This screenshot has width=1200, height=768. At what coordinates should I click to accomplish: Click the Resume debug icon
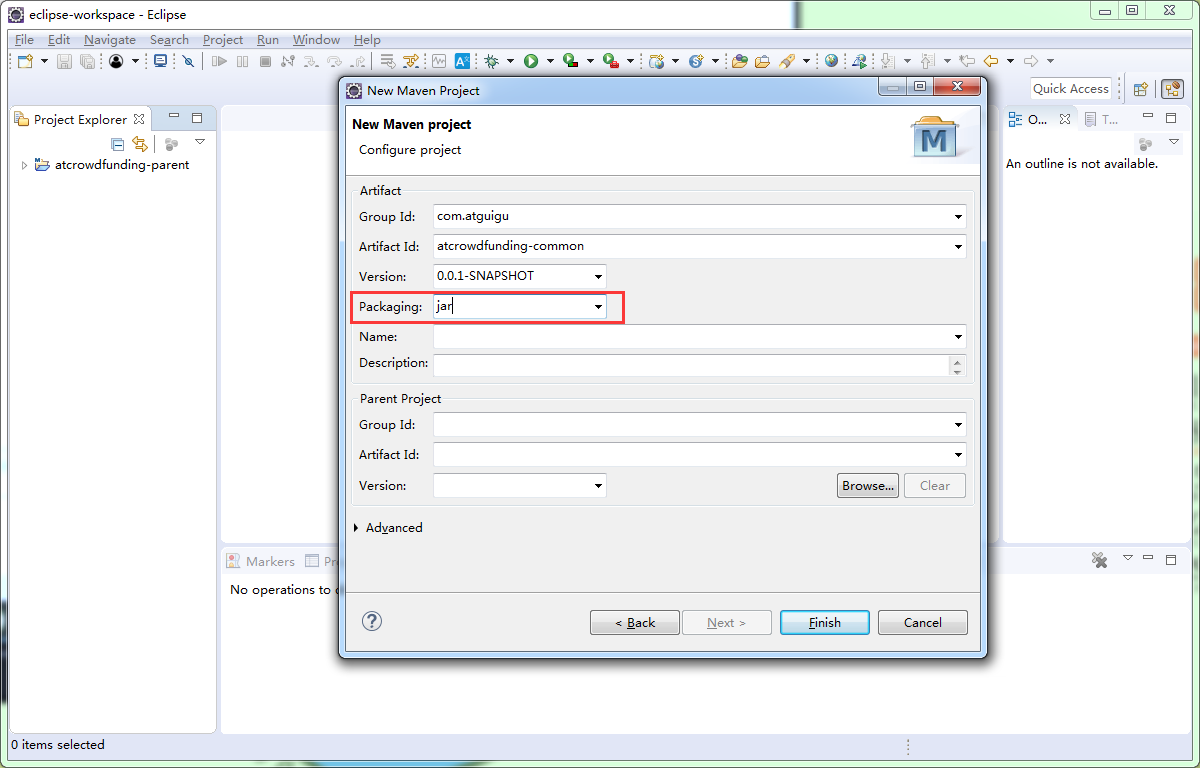click(219, 61)
